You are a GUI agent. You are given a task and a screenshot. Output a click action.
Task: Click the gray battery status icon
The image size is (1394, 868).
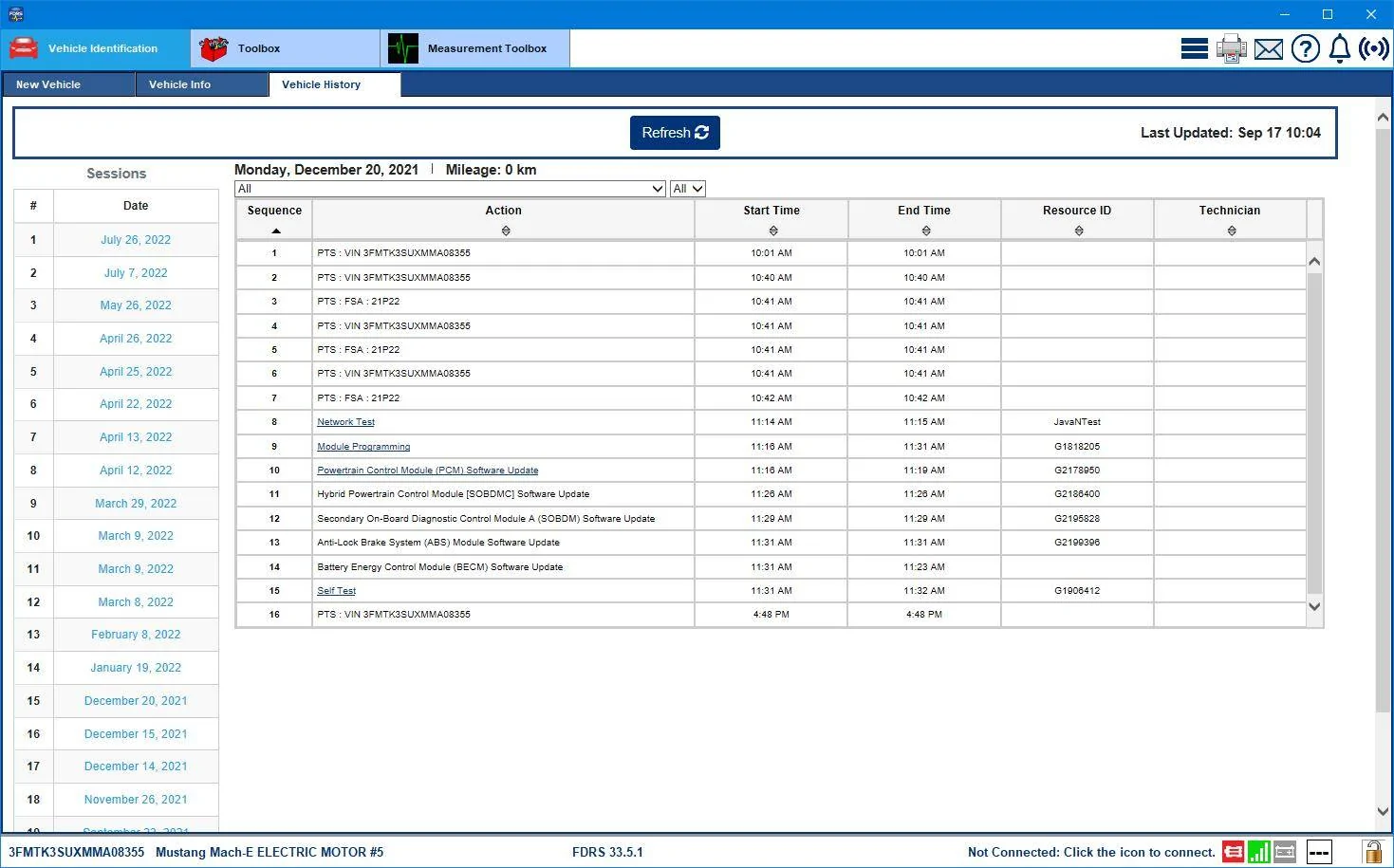(1285, 852)
